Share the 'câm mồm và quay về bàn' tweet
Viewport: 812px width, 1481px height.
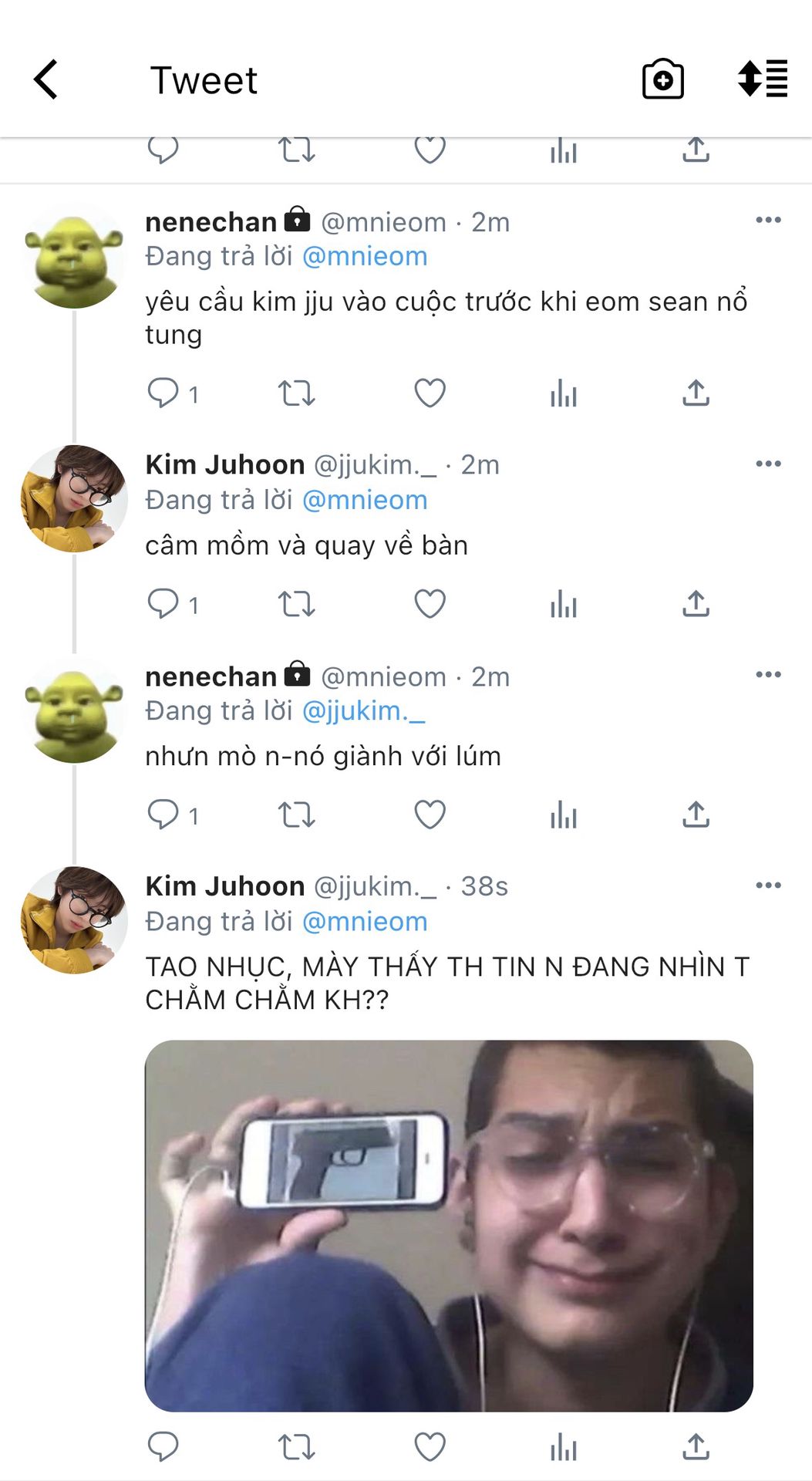[696, 604]
